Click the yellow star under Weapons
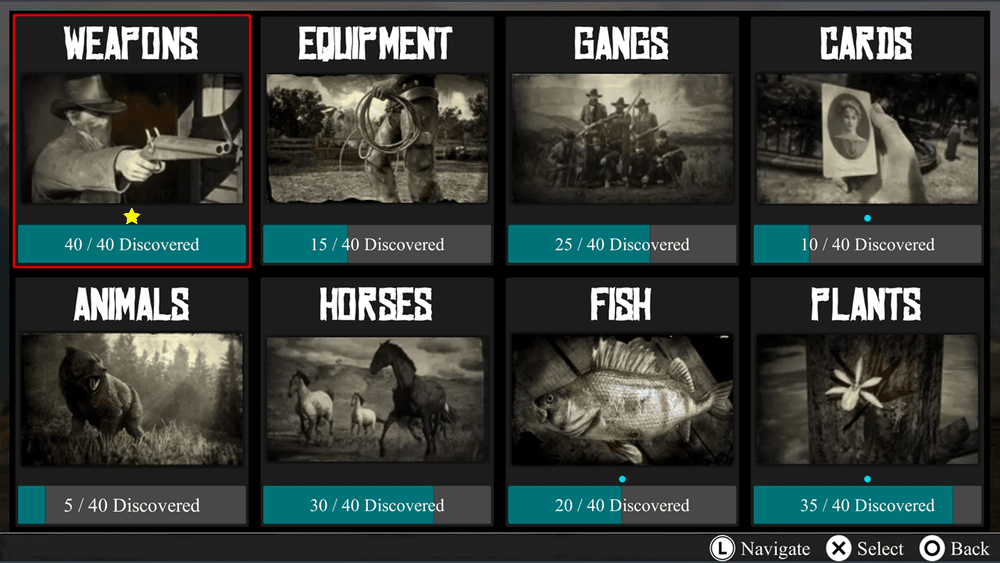 tap(132, 216)
